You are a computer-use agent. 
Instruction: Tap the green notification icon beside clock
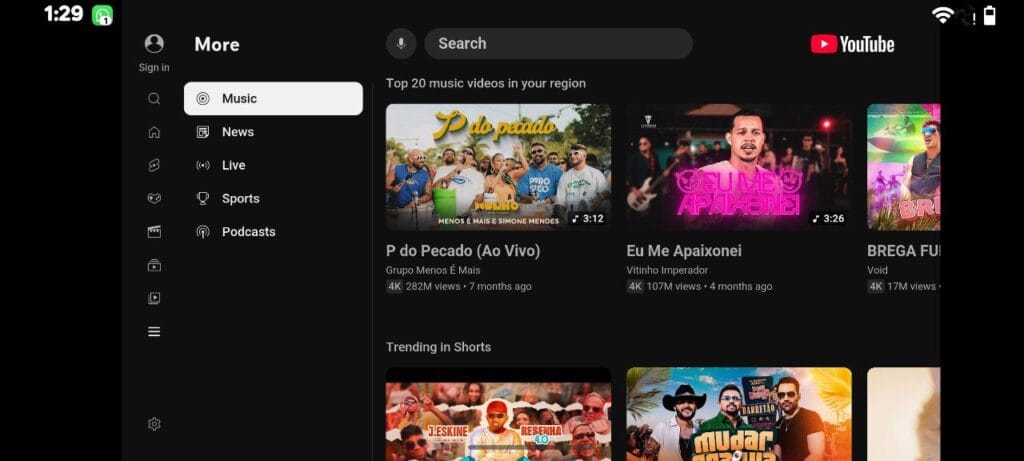click(x=103, y=15)
